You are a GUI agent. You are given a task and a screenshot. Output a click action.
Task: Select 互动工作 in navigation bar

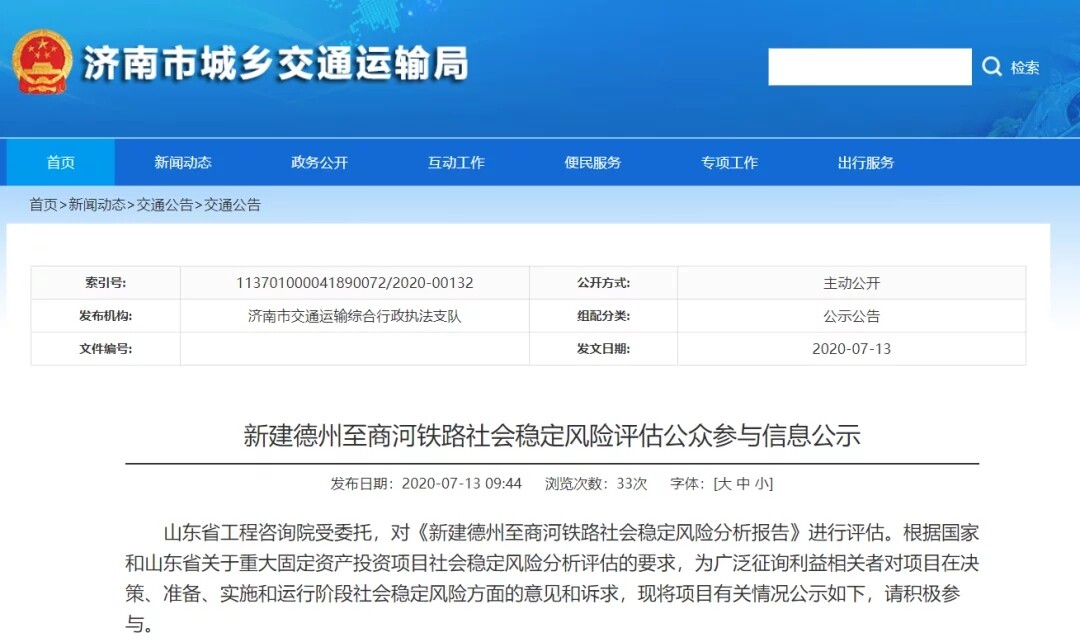coord(456,162)
